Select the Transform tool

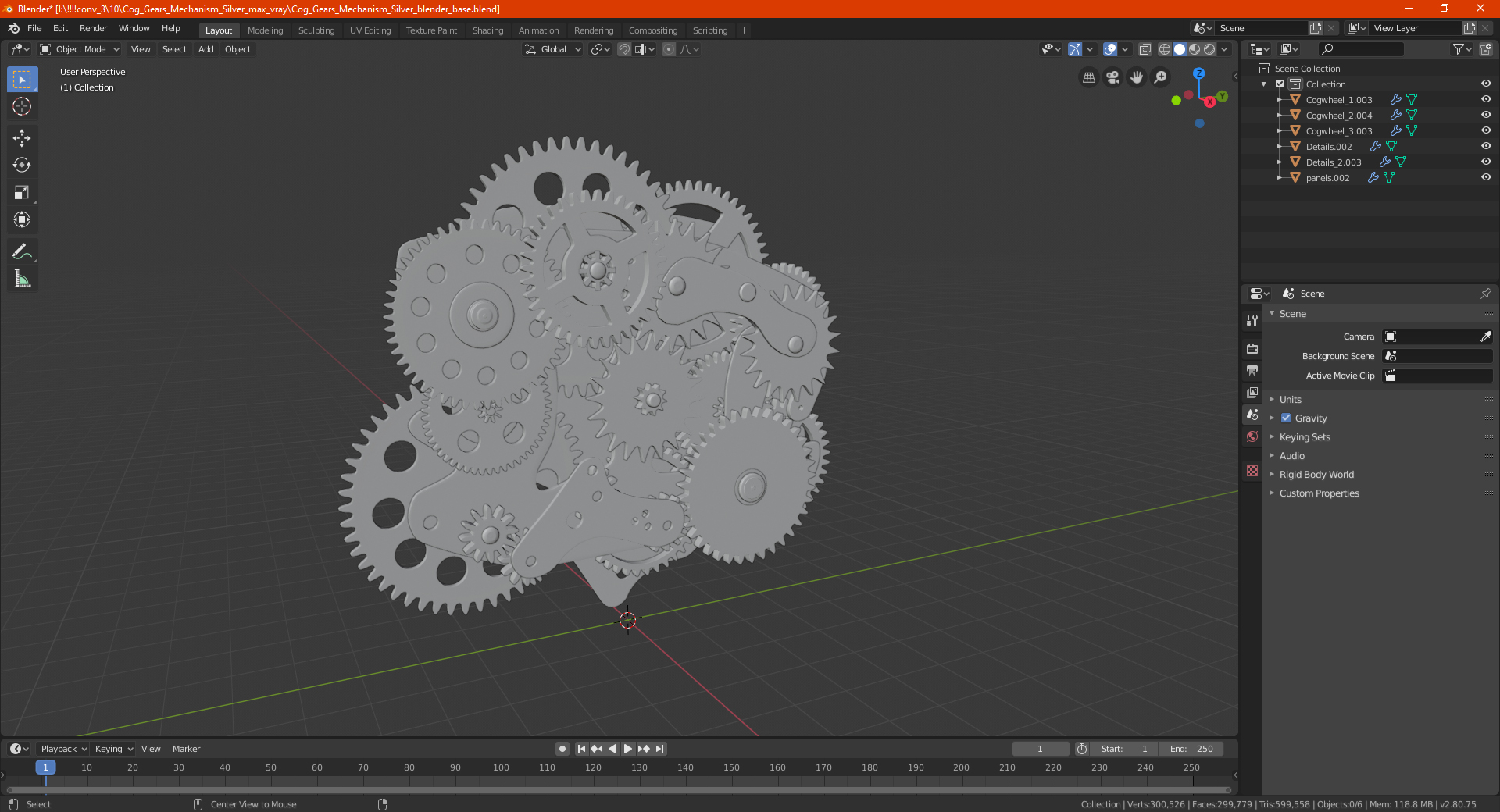22,219
